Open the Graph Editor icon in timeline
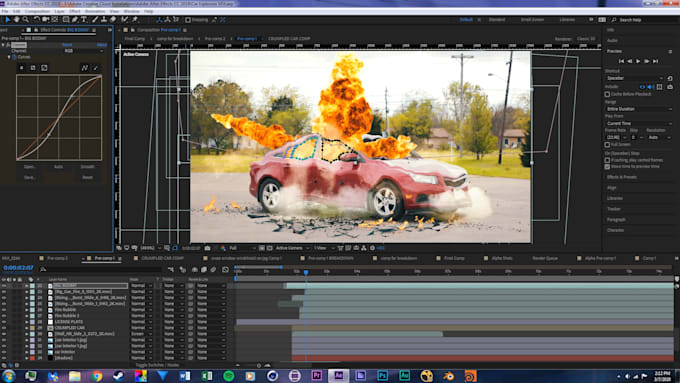The image size is (680, 383). 225,269
